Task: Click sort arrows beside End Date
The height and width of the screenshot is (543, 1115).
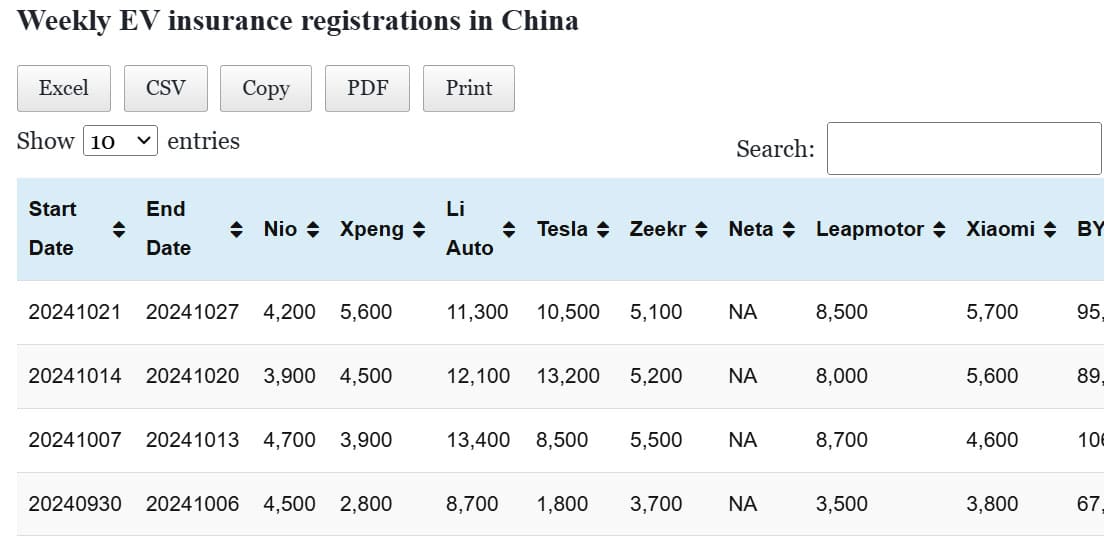Action: [x=236, y=229]
